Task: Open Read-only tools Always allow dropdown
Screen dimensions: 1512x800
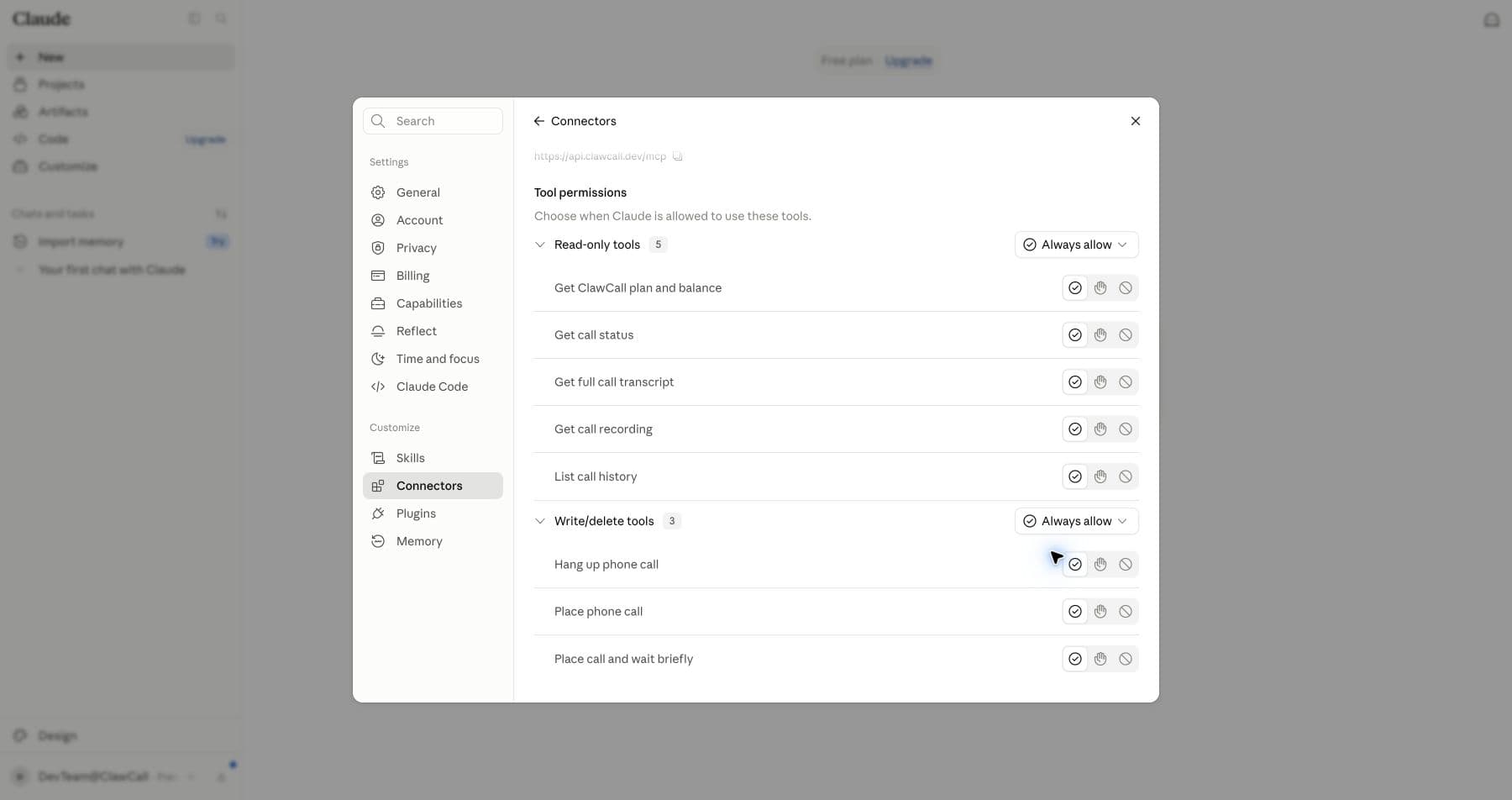Action: [x=1076, y=245]
